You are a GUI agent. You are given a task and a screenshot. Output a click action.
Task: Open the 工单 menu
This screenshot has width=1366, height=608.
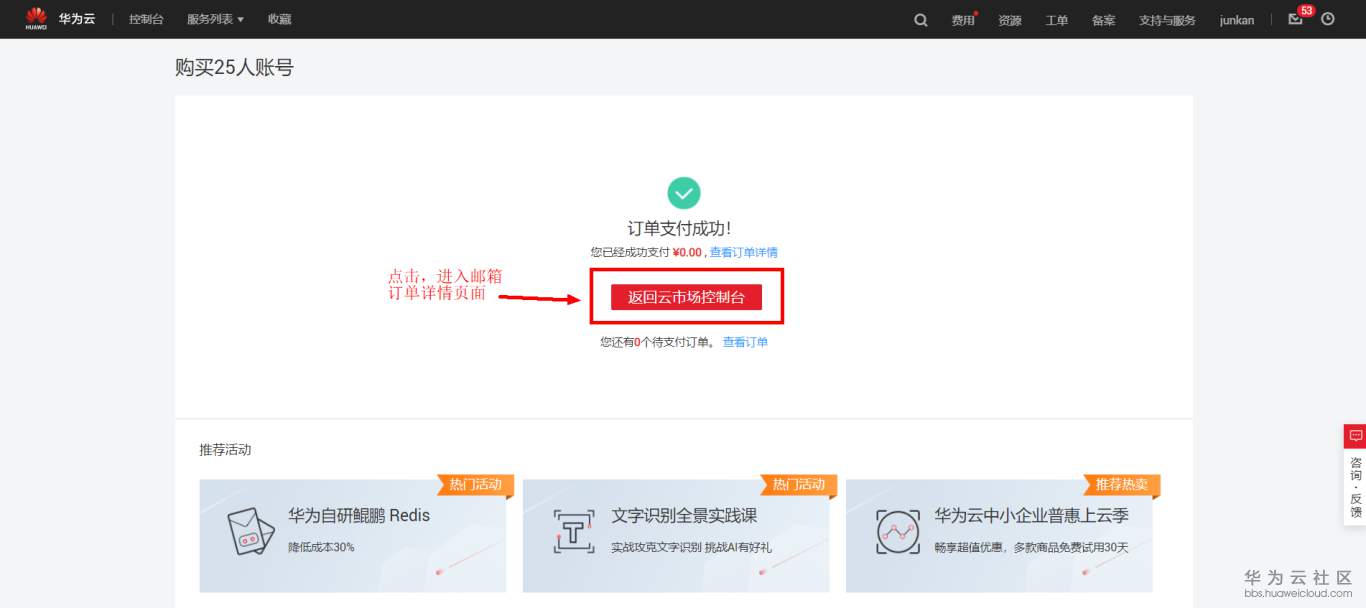(x=1057, y=20)
